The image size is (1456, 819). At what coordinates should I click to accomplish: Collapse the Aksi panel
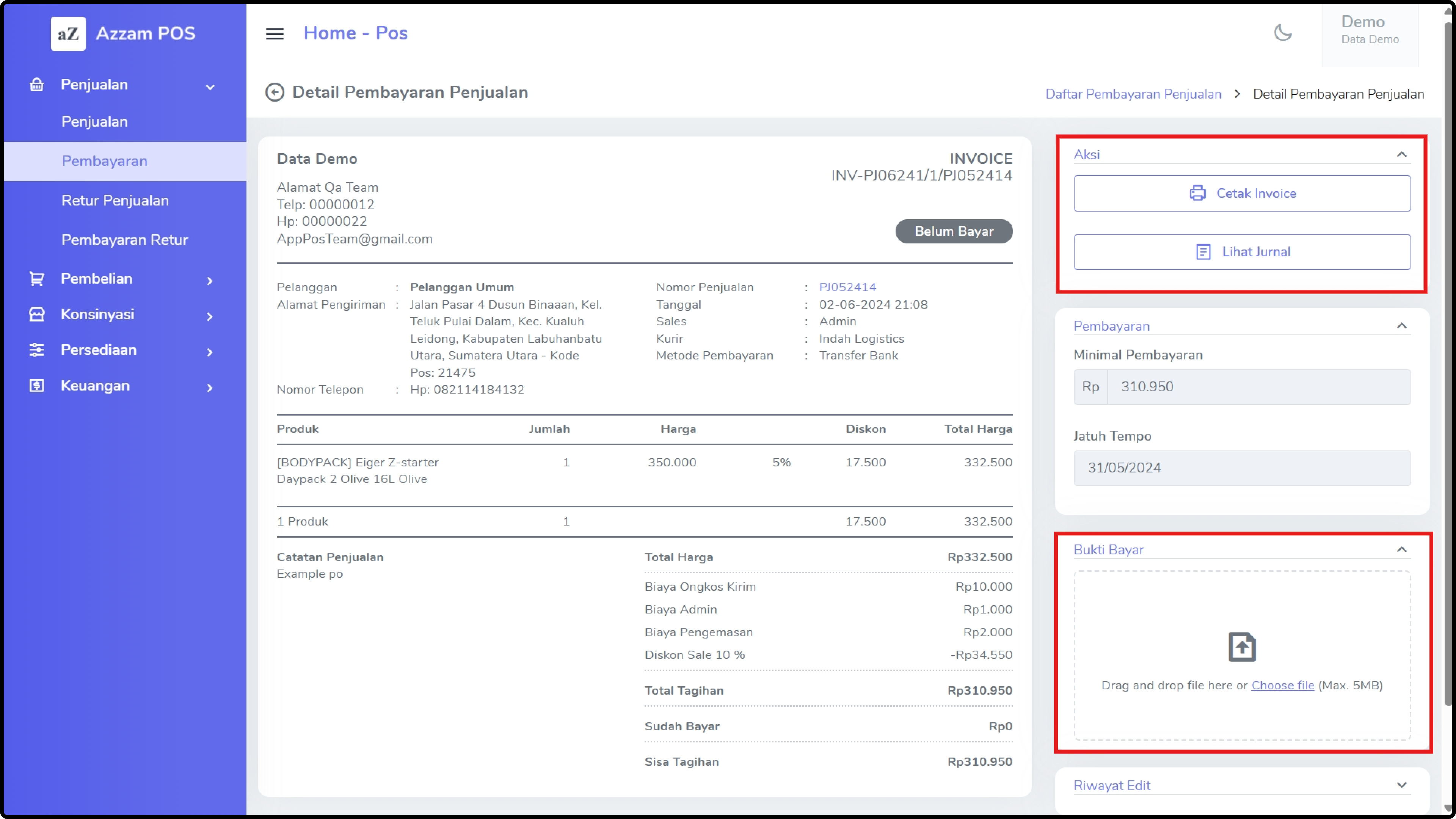(1401, 154)
